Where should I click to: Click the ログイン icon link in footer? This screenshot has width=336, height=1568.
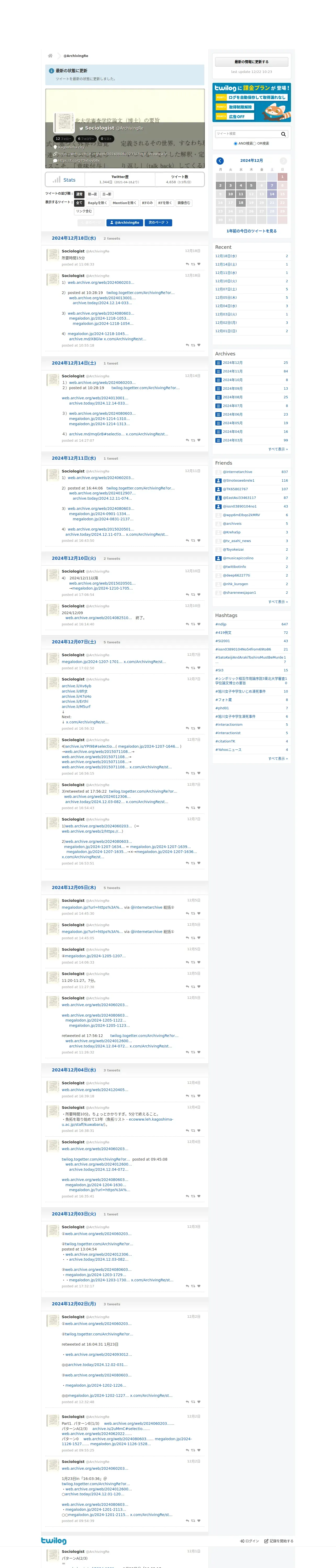click(x=249, y=1541)
